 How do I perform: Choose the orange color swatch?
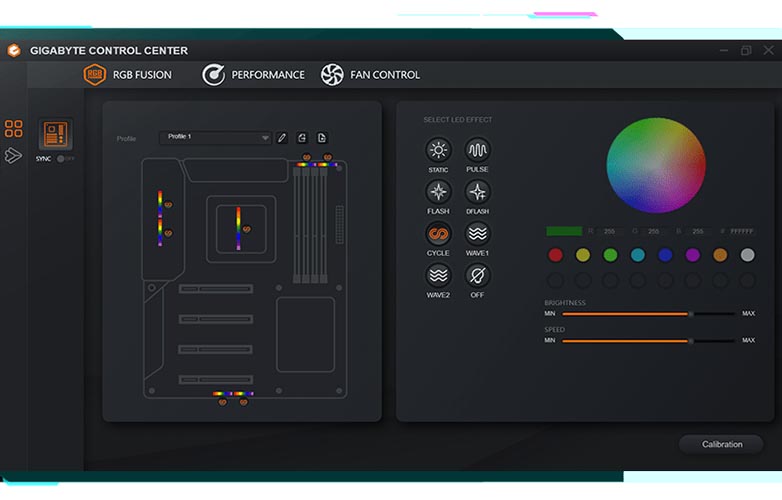pos(720,255)
